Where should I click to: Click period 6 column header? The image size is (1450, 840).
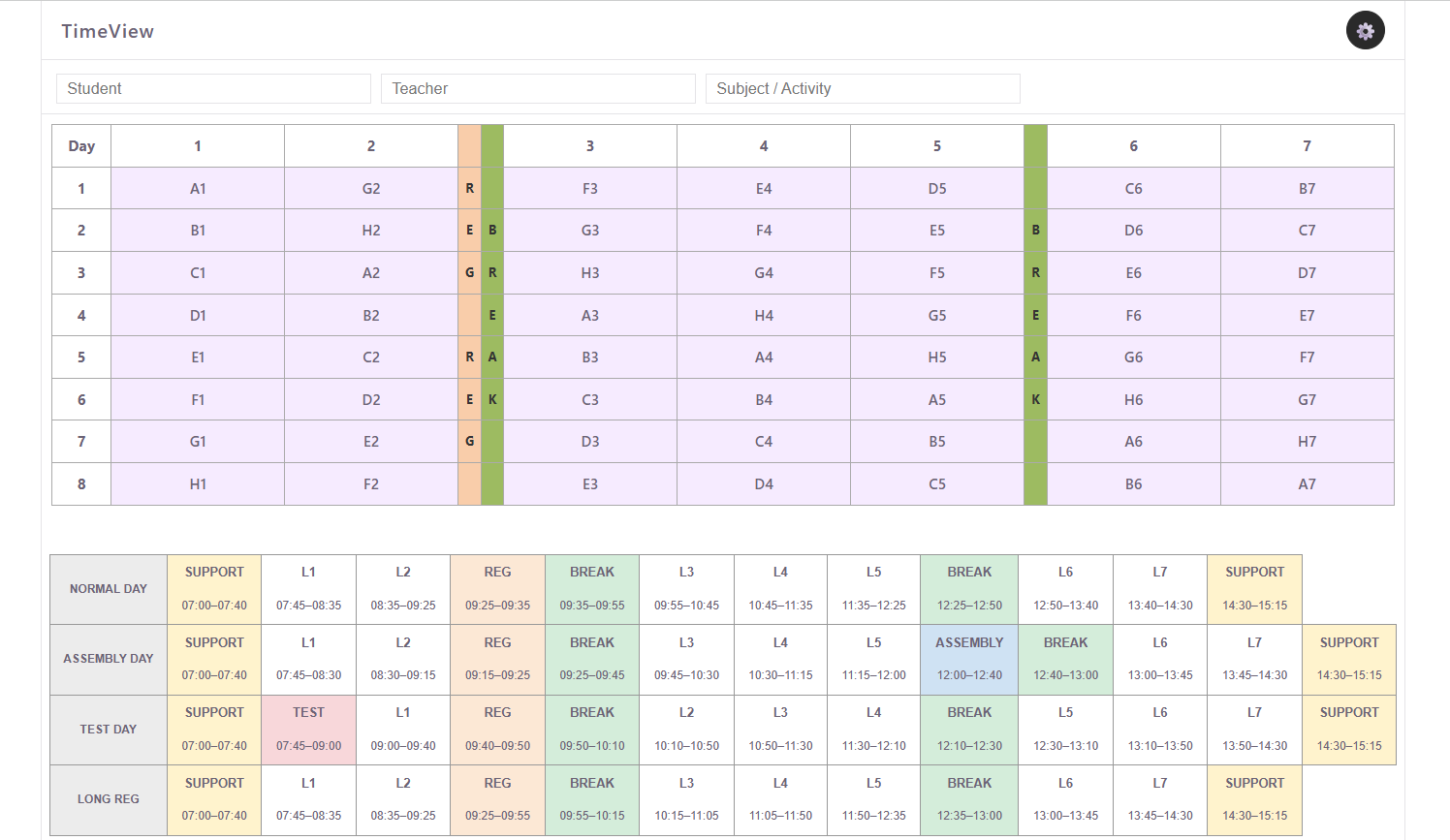[x=1134, y=146]
